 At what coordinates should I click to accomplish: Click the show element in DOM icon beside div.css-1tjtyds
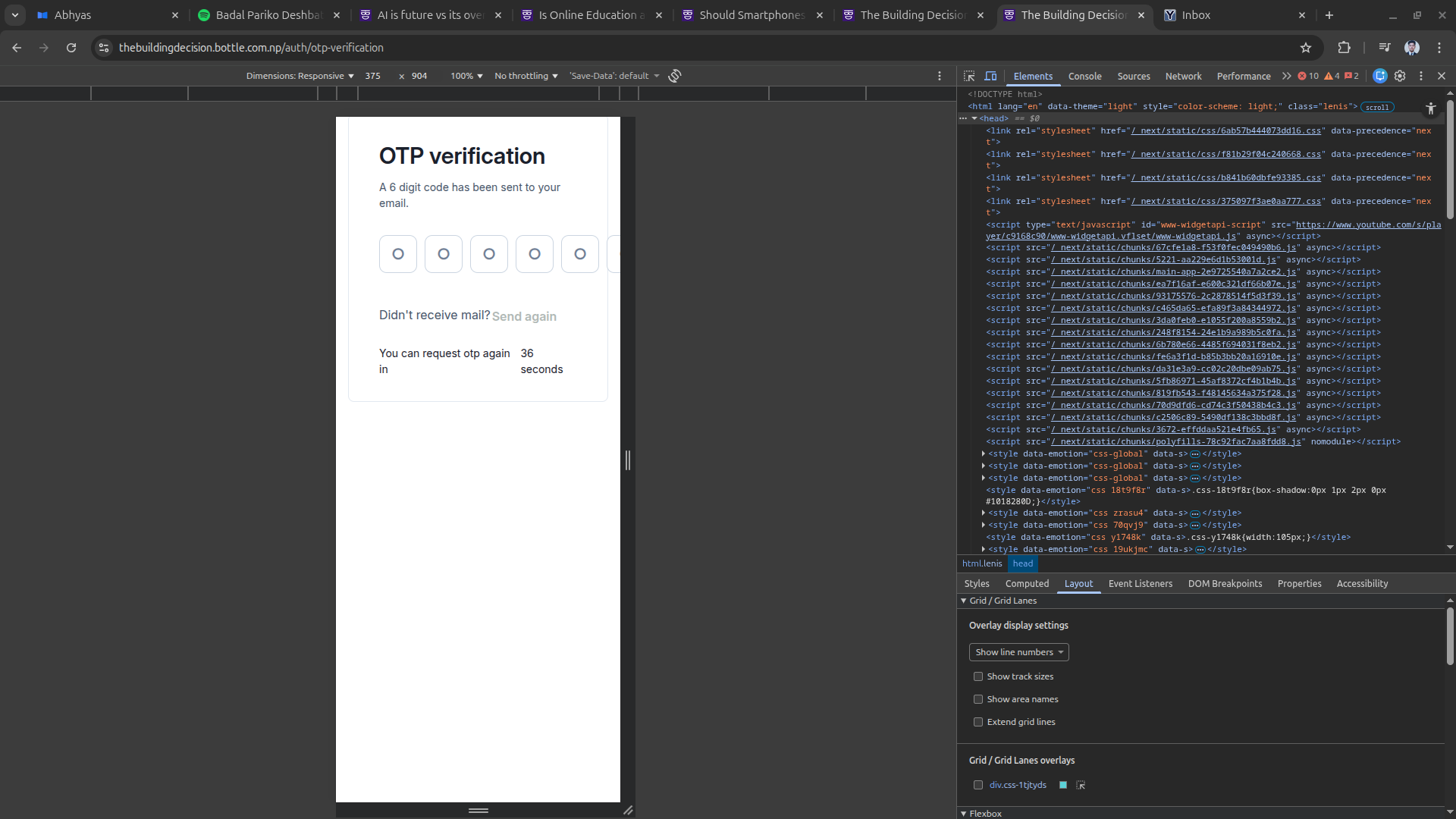click(x=1081, y=785)
